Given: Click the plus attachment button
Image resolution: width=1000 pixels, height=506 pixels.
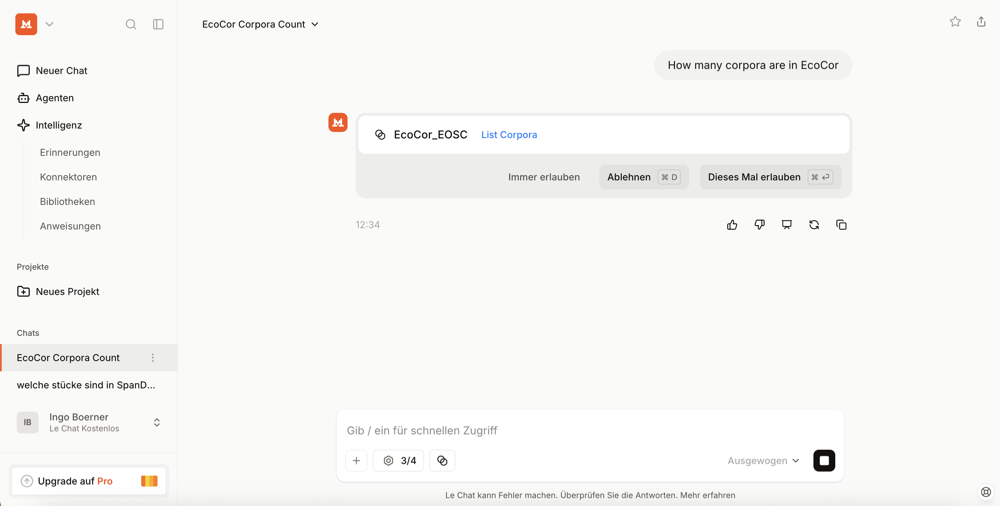Looking at the screenshot, I should [357, 461].
